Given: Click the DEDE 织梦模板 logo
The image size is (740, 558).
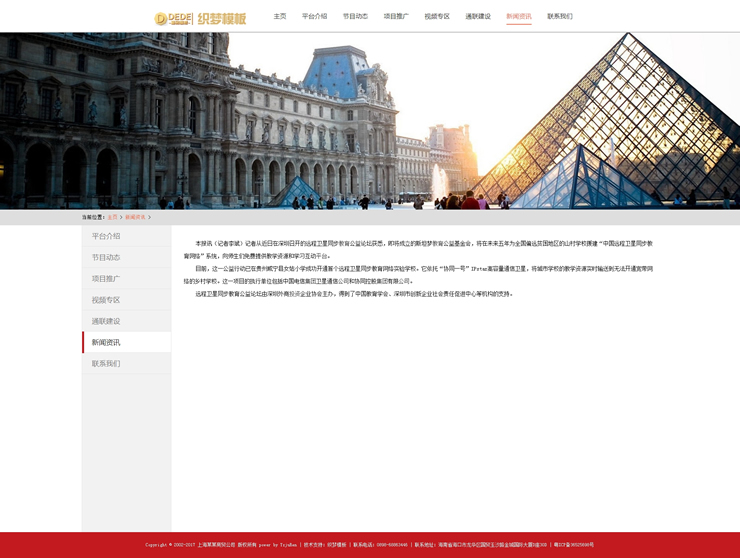Looking at the screenshot, I should click(x=200, y=18).
